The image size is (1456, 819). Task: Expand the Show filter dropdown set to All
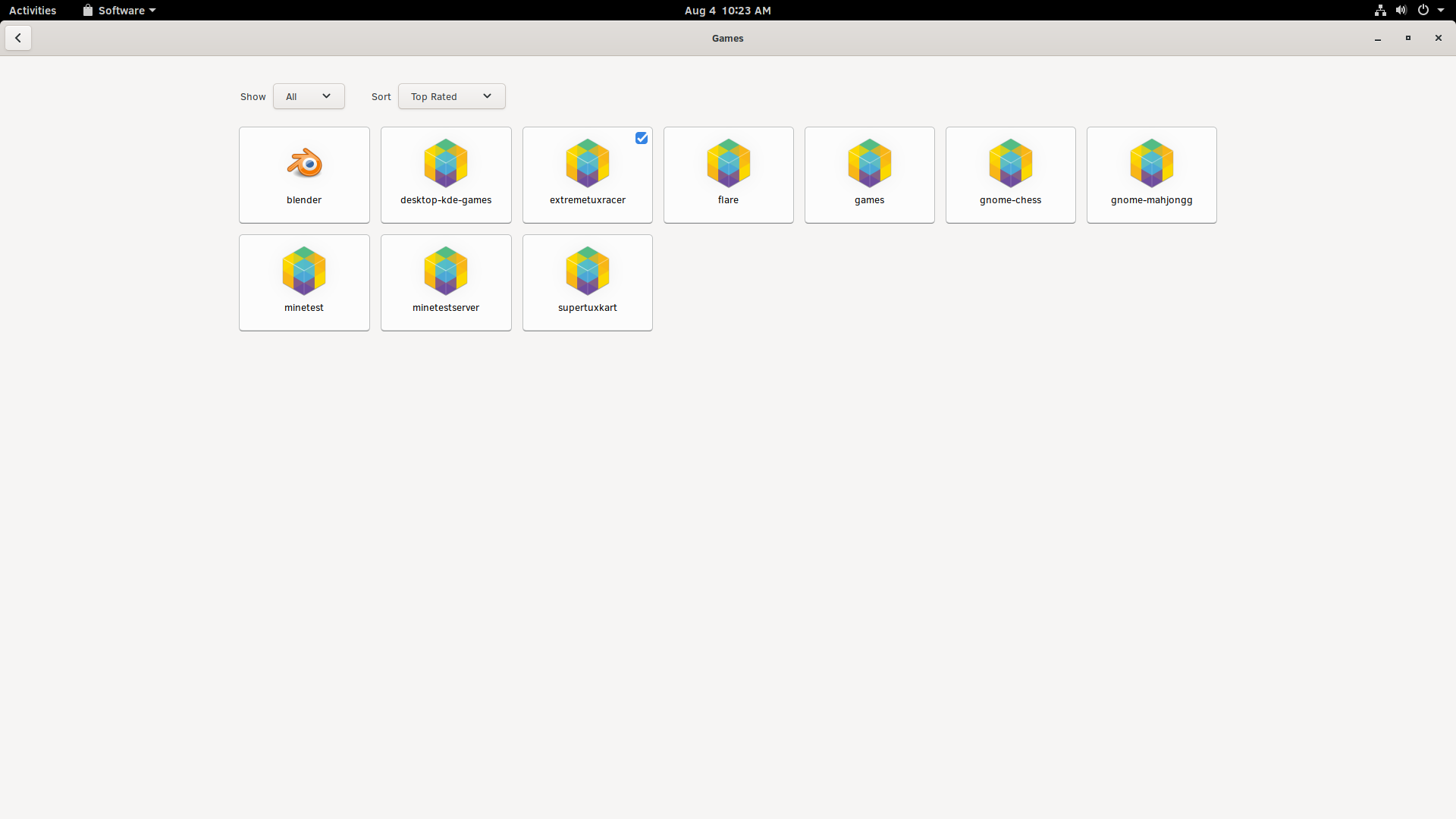(x=309, y=96)
